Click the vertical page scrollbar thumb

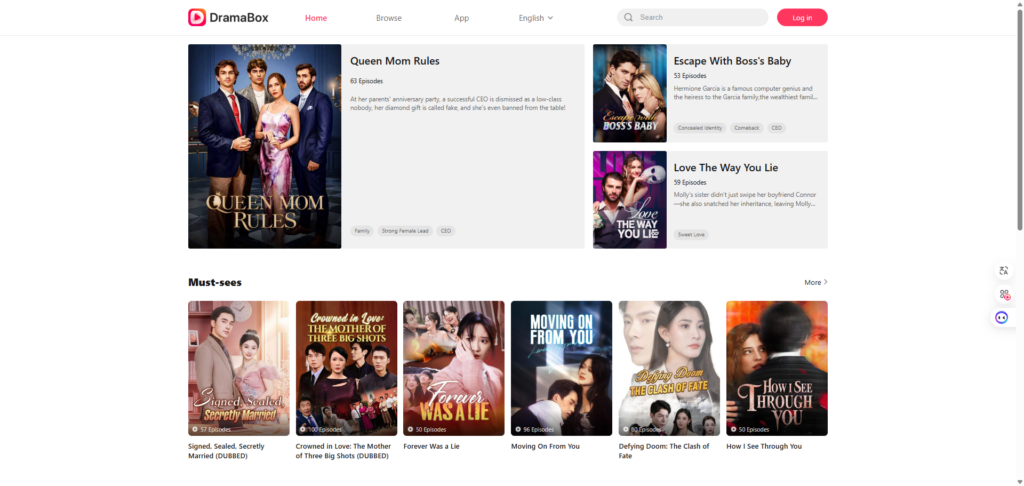tap(1019, 120)
